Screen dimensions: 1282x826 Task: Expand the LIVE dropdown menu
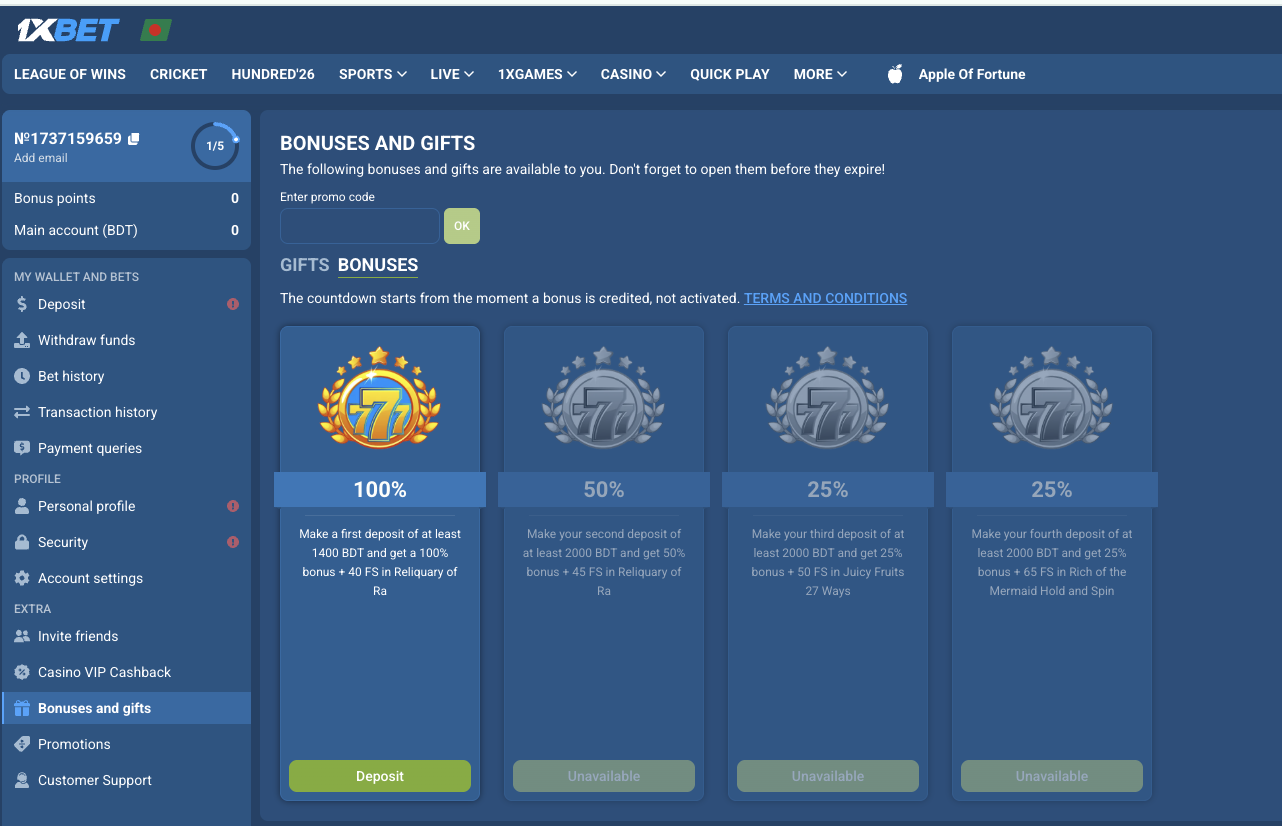click(452, 74)
